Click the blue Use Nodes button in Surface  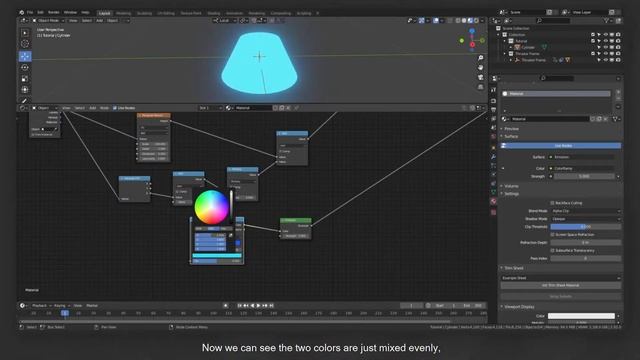561,146
